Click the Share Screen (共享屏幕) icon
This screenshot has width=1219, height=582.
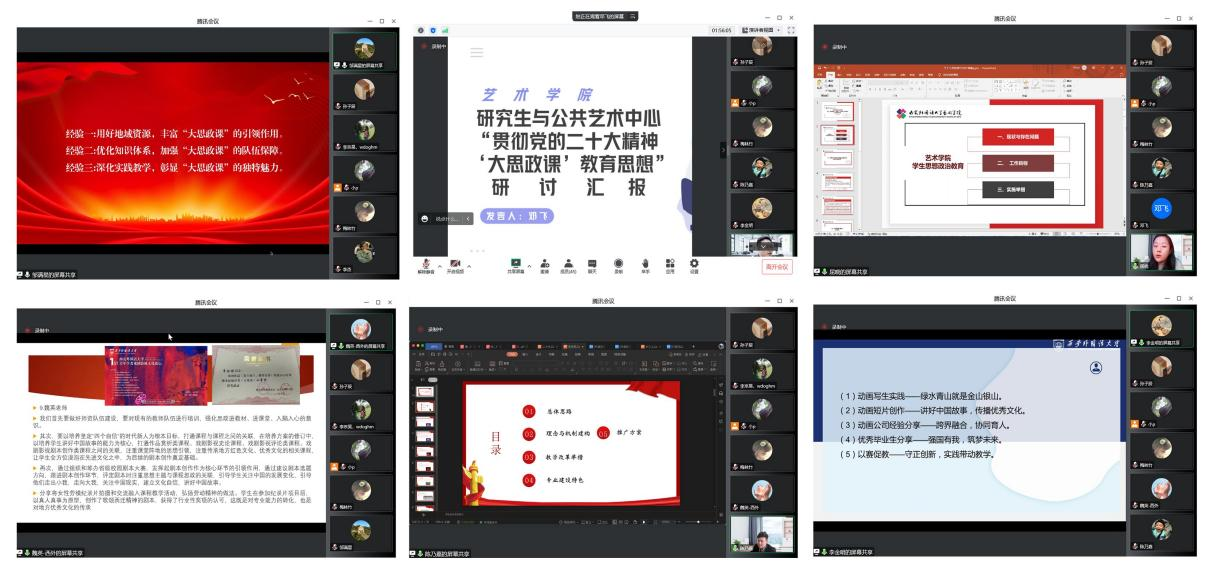[516, 263]
